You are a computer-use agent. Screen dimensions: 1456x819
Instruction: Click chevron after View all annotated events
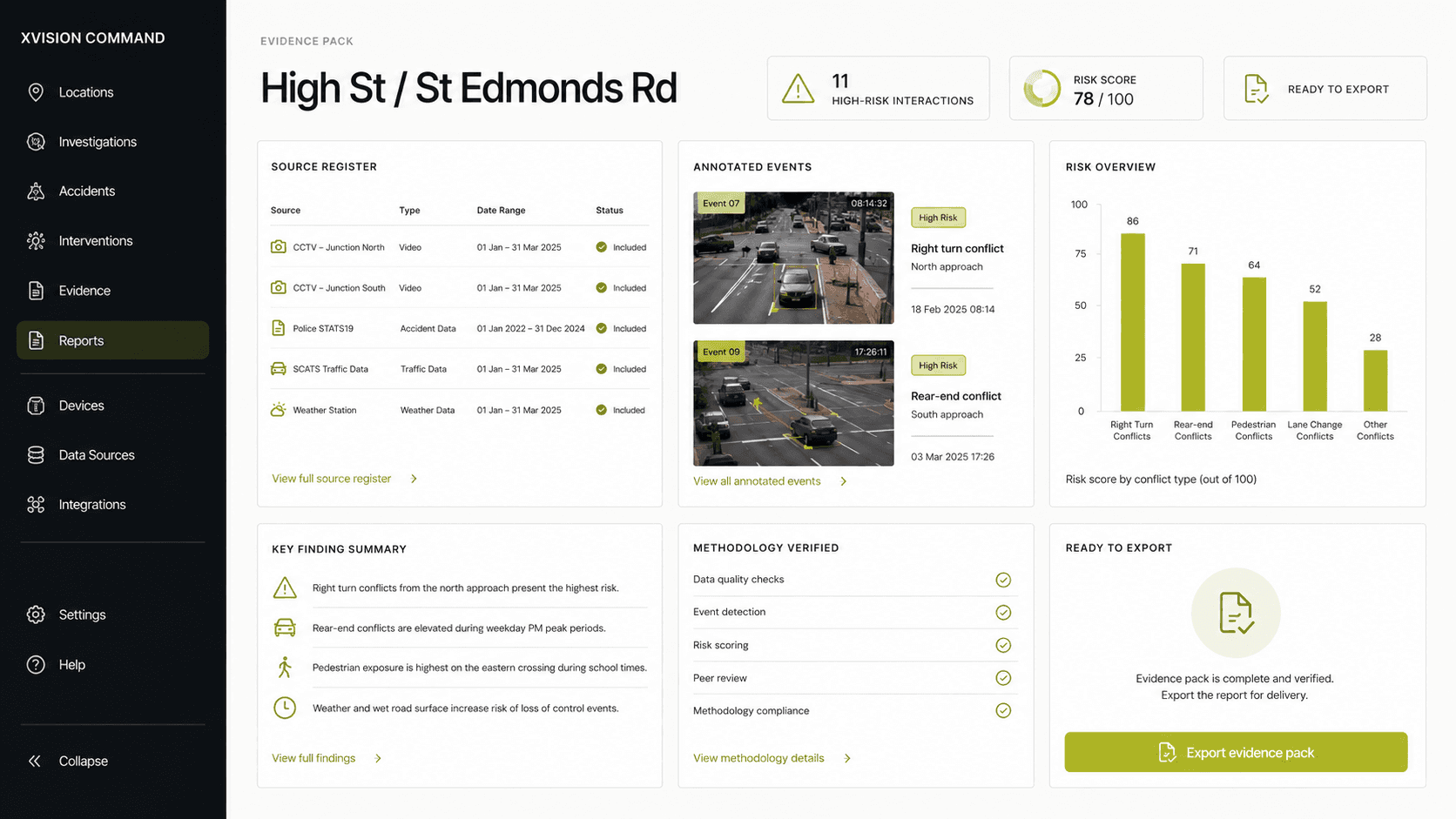point(843,481)
